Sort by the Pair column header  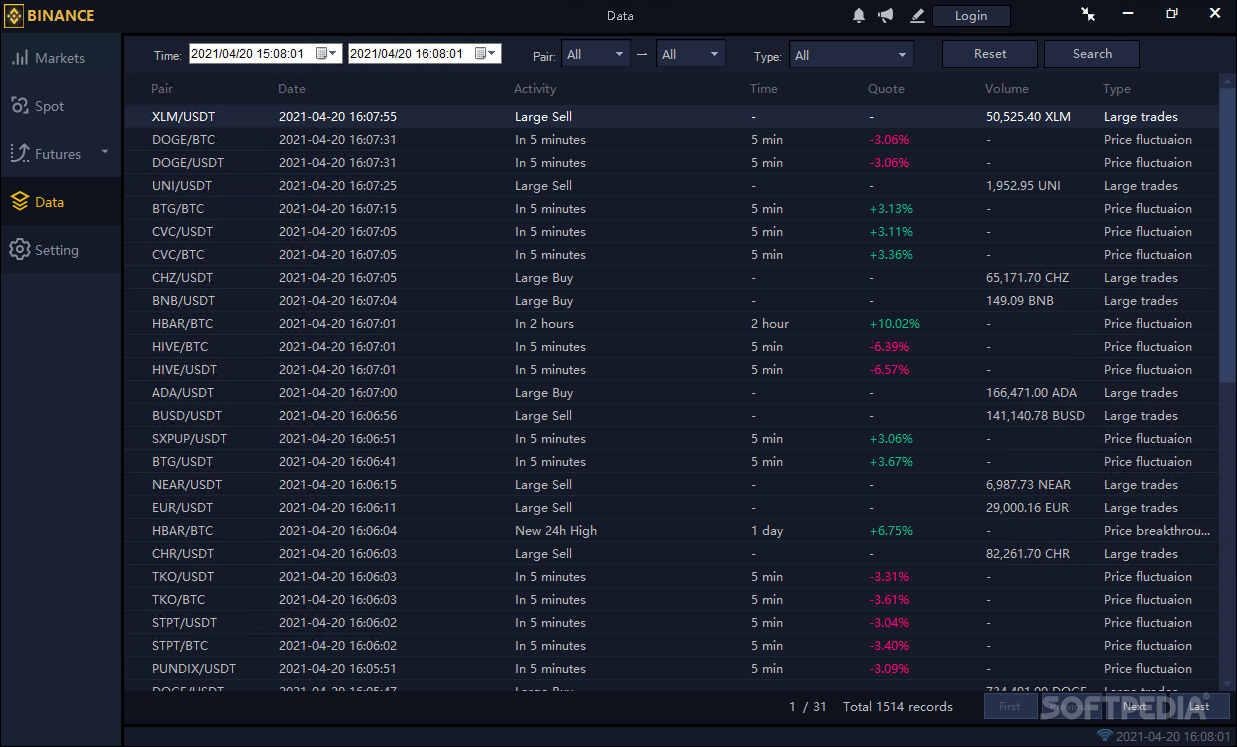click(x=162, y=89)
